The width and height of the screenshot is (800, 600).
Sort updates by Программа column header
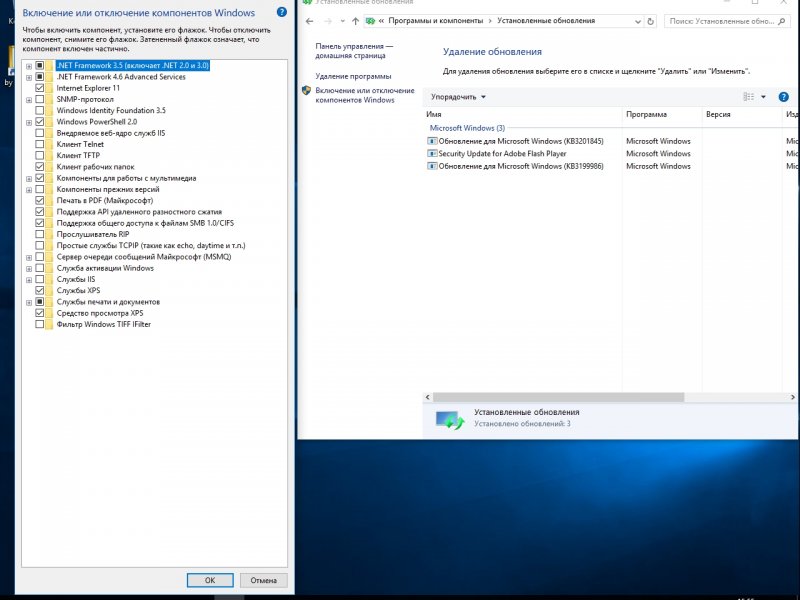pos(662,115)
